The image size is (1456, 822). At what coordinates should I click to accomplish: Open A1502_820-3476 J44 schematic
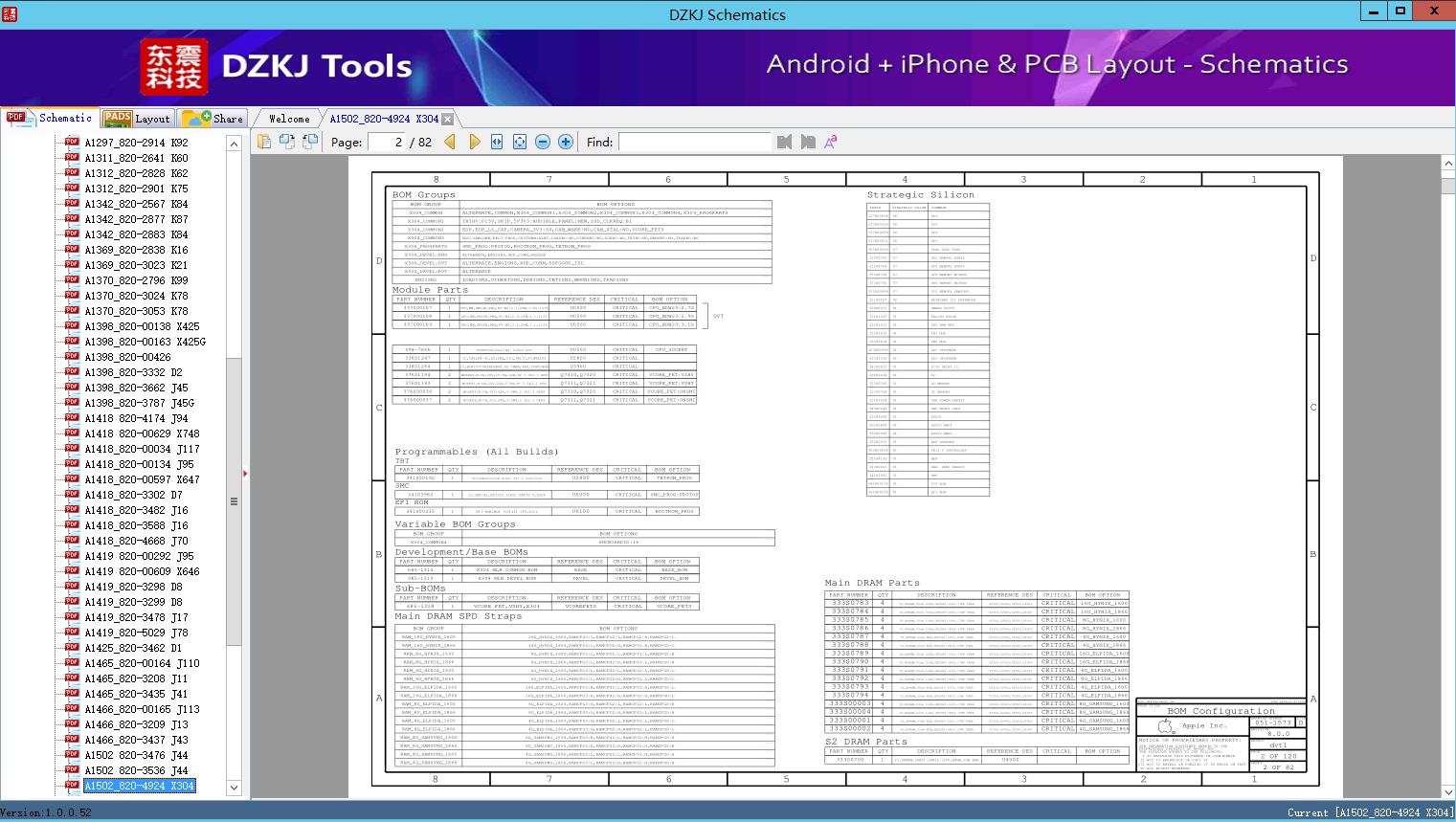click(x=136, y=755)
